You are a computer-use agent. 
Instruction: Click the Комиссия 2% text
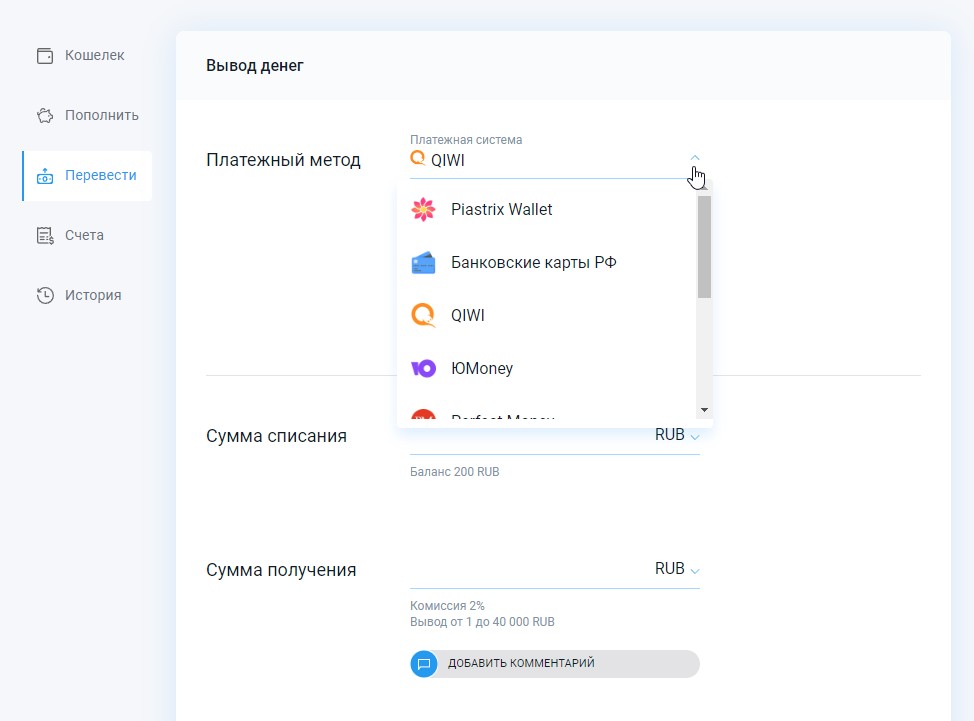pos(447,605)
